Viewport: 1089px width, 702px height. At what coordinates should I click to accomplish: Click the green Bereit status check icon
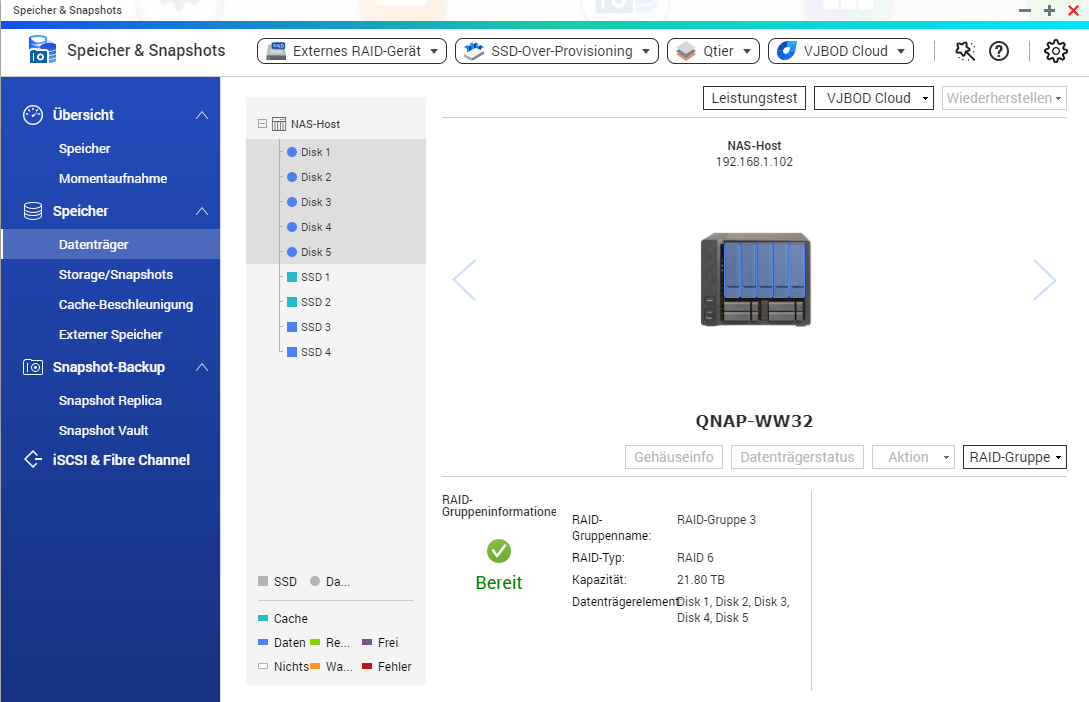499,551
